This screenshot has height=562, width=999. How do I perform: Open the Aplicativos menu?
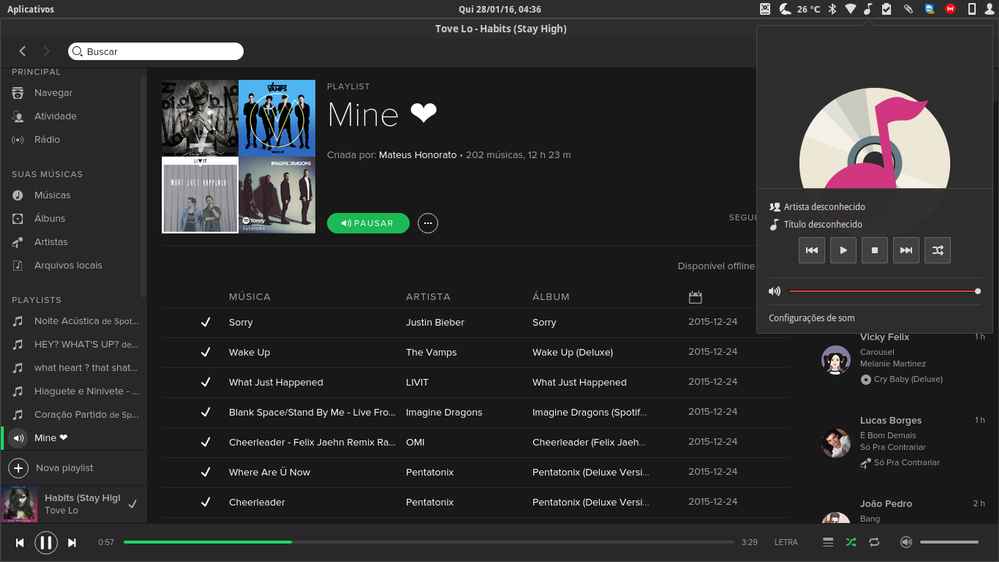(x=31, y=9)
